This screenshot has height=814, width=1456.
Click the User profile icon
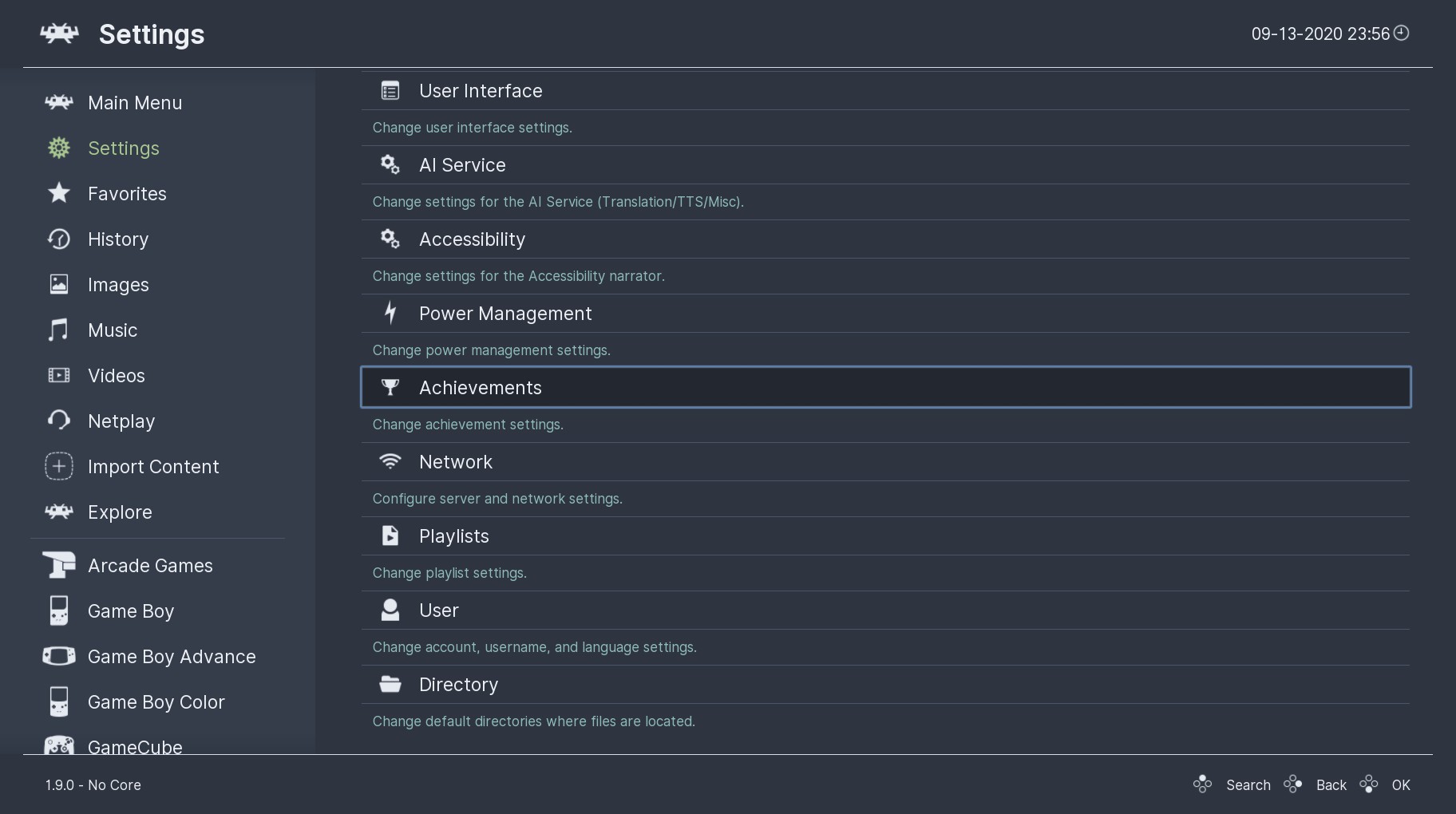click(390, 610)
